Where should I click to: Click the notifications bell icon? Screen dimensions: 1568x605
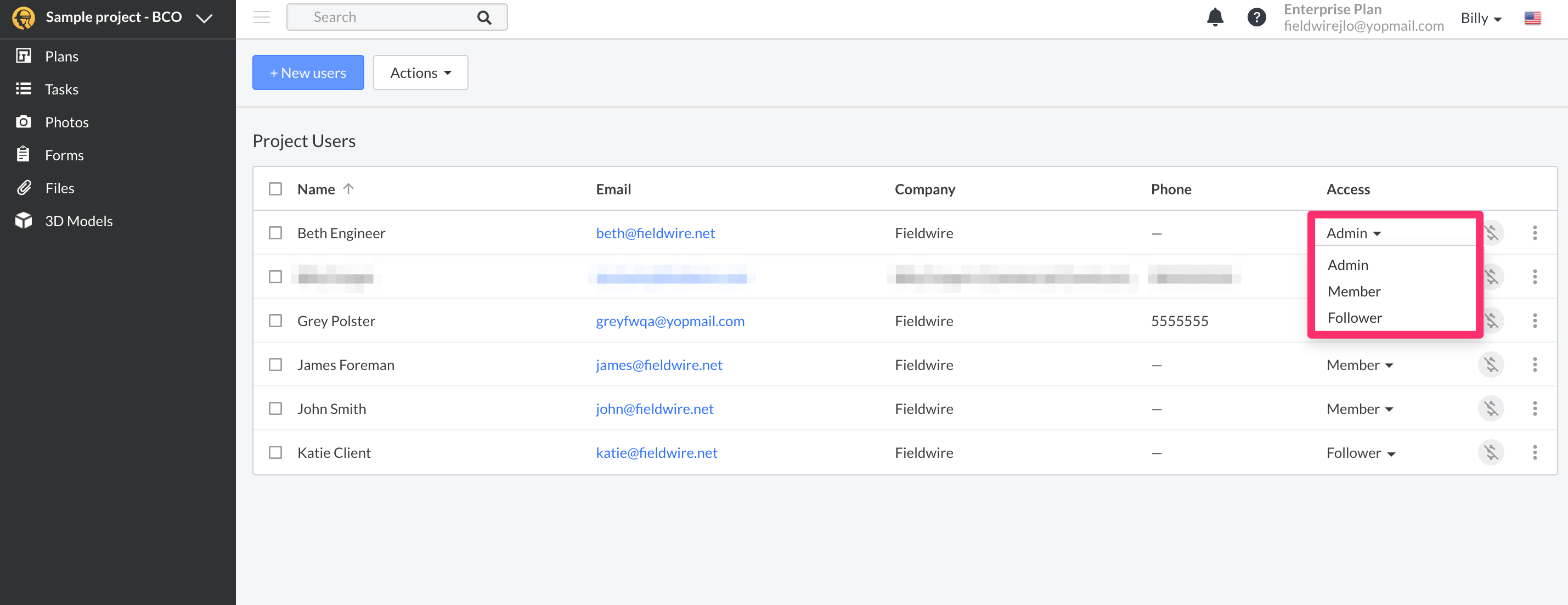point(1214,17)
